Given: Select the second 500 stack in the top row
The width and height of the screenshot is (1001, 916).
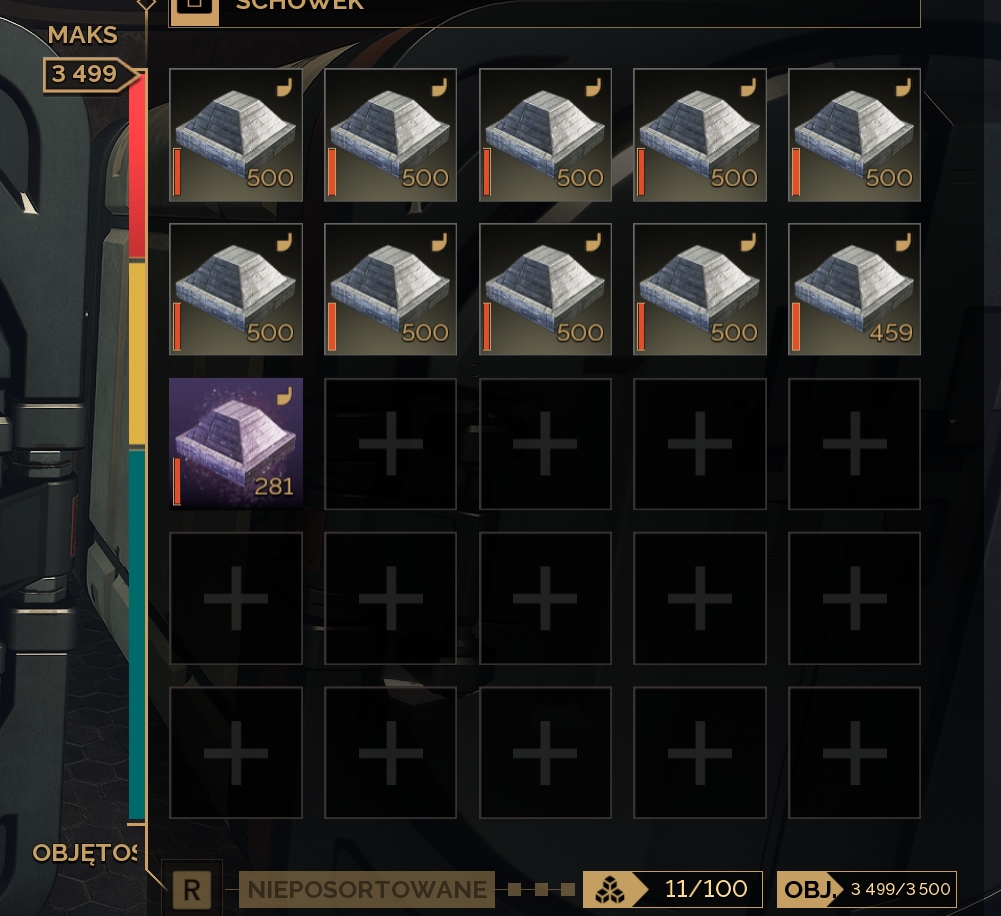Looking at the screenshot, I should coord(390,135).
